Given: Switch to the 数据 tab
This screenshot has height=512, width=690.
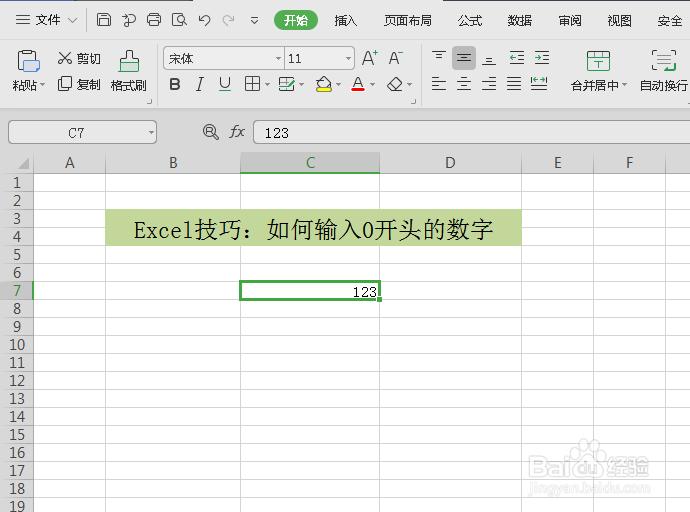Looking at the screenshot, I should click(520, 20).
